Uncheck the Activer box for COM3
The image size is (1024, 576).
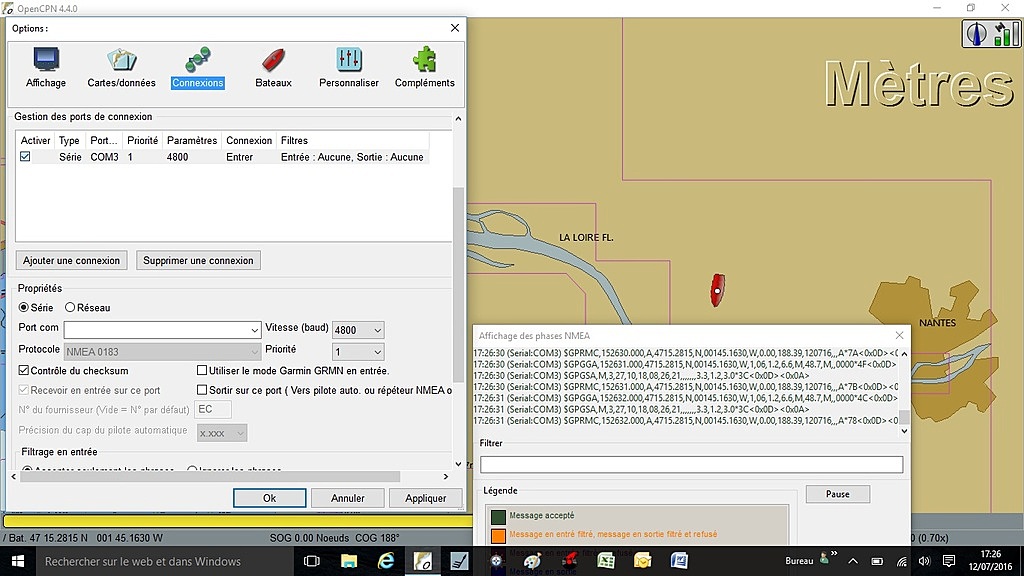pyautogui.click(x=25, y=157)
